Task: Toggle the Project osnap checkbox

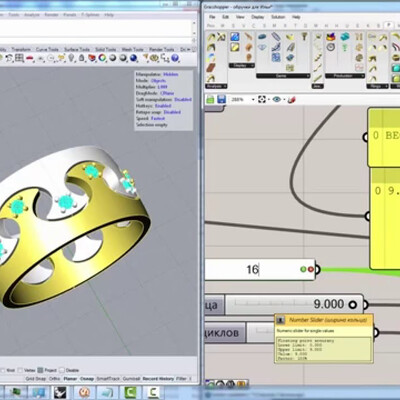Action: [40, 370]
